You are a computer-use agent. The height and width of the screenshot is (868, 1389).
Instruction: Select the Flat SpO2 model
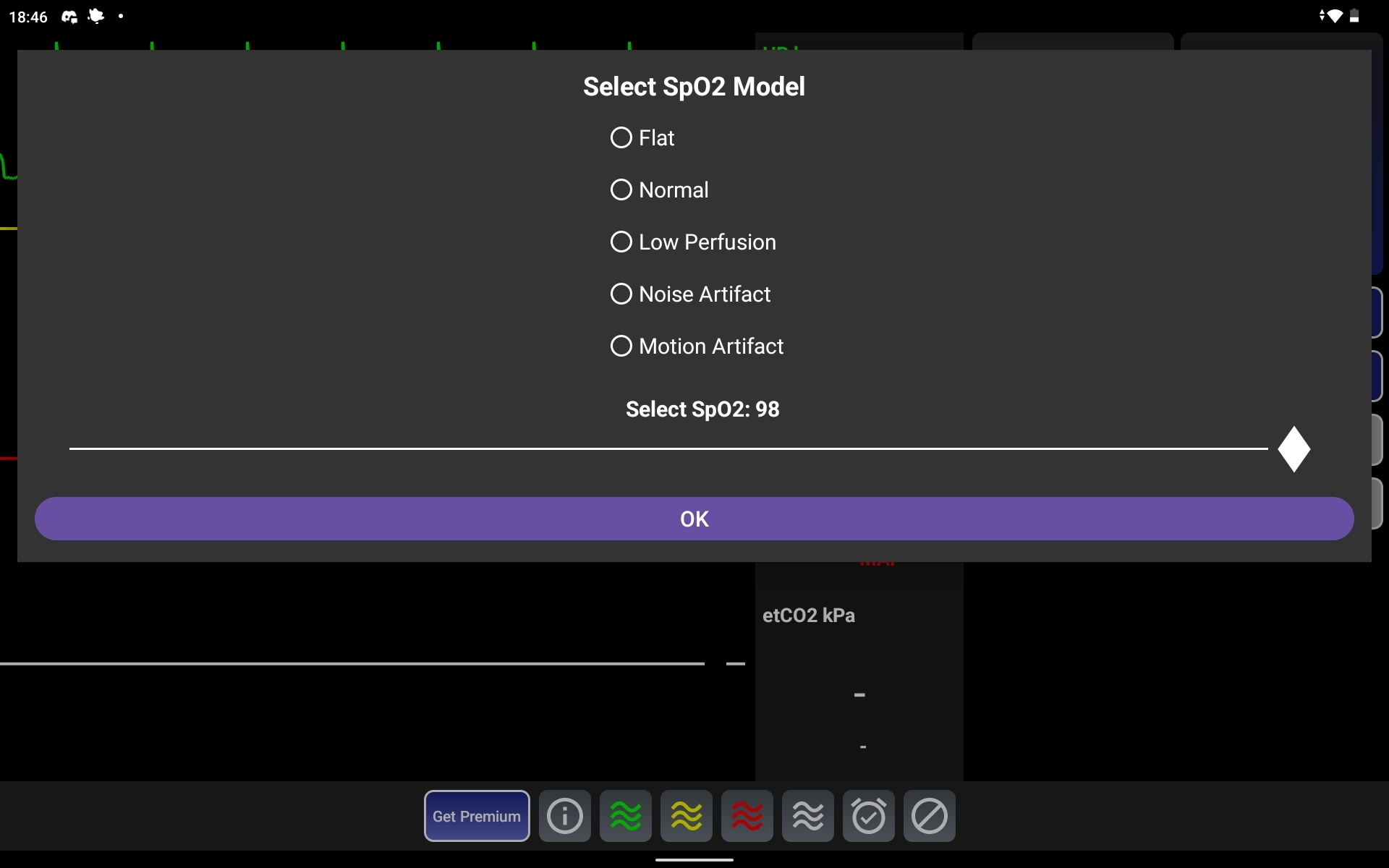coord(621,137)
